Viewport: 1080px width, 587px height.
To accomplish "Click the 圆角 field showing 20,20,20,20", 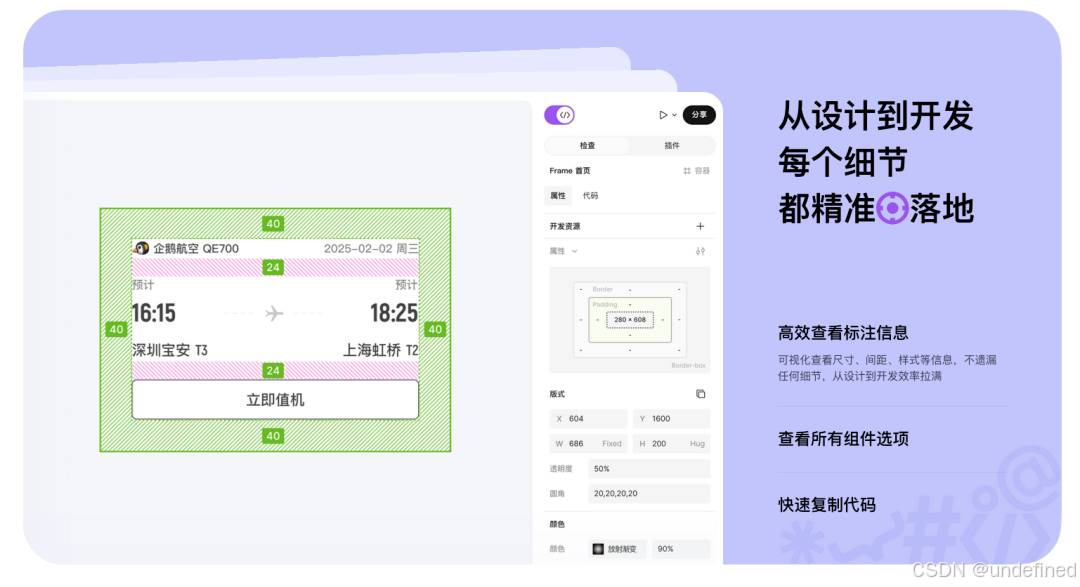I will (649, 493).
